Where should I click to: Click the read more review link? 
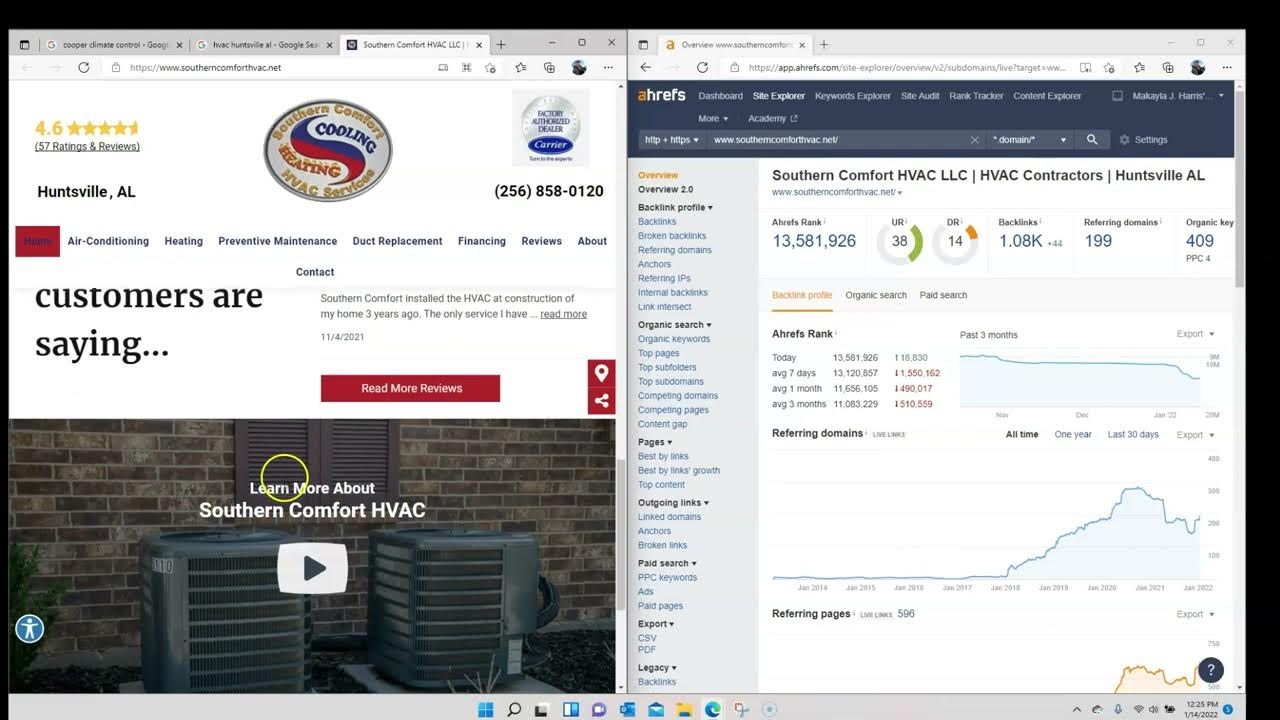tap(564, 314)
